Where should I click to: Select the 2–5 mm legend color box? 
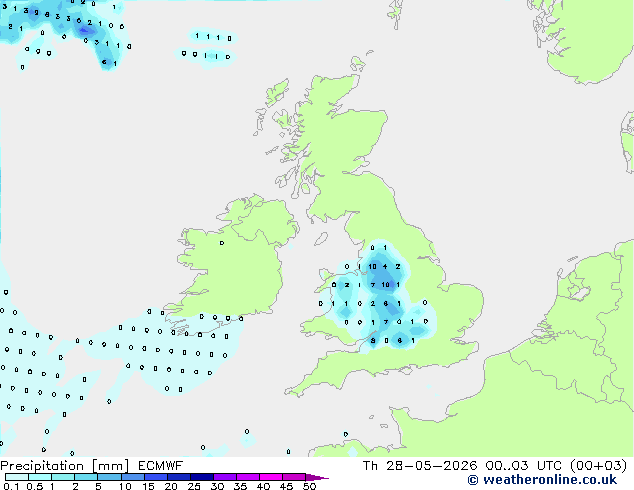click(x=86, y=477)
